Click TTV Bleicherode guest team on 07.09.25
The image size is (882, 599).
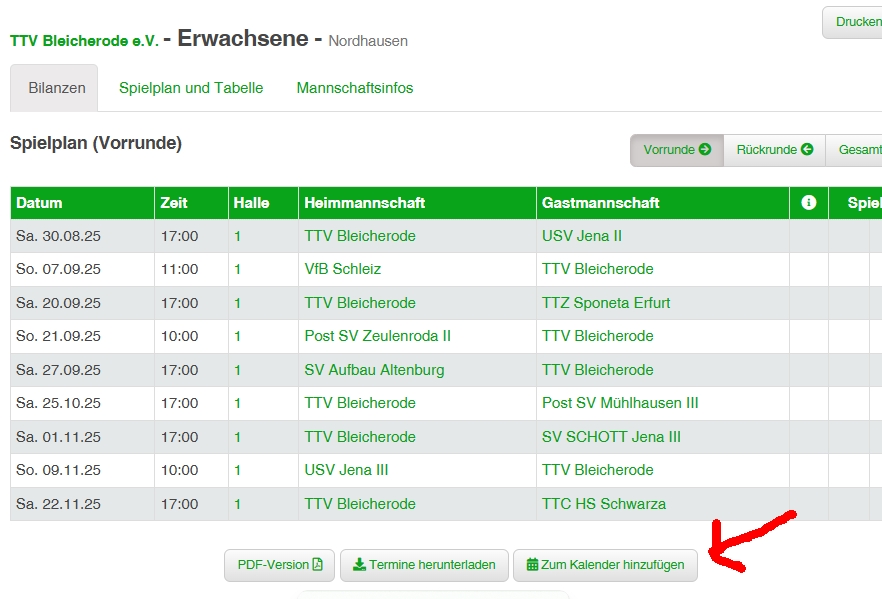(597, 269)
